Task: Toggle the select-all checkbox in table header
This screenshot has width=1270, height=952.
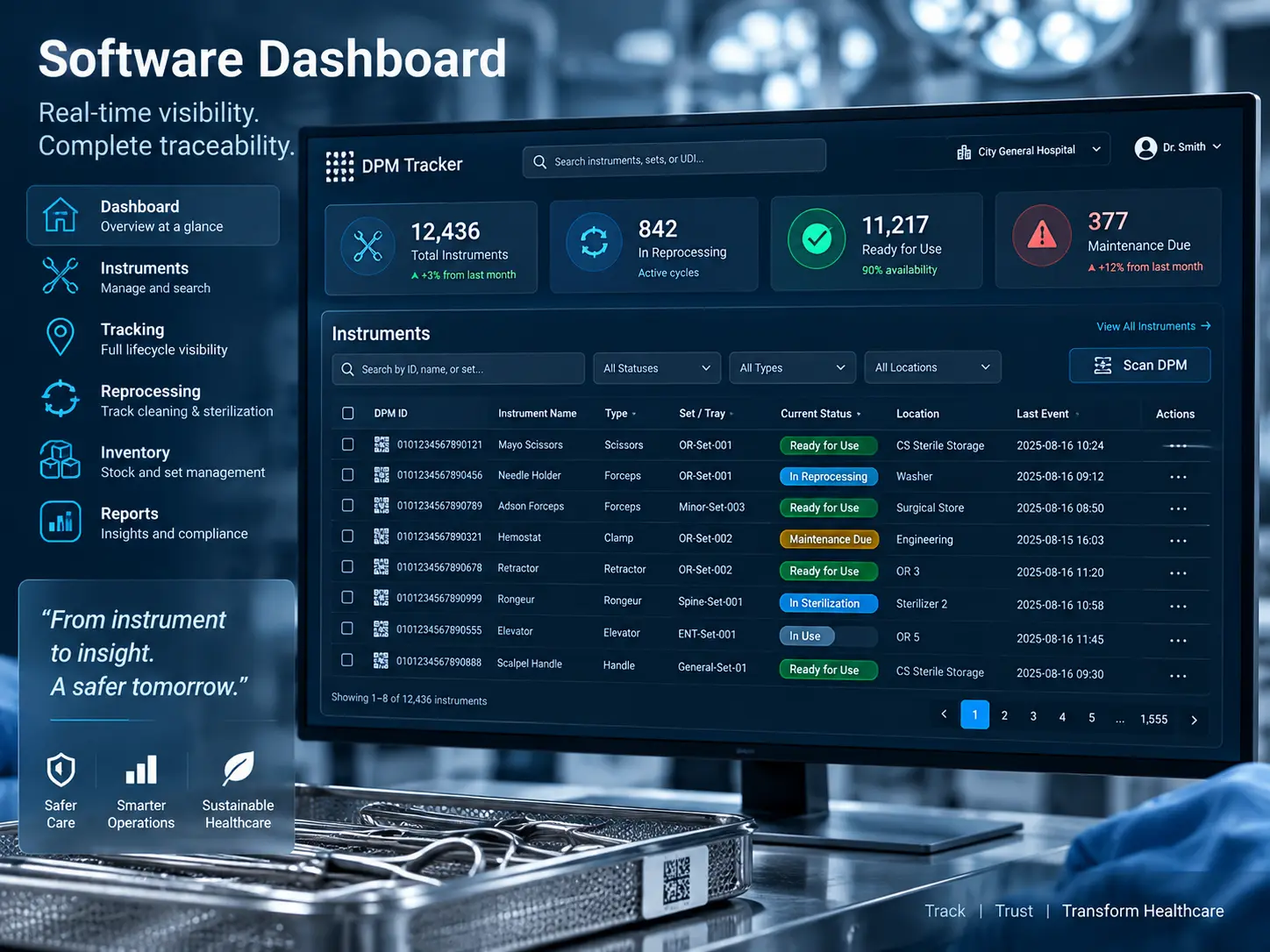Action: pyautogui.click(x=348, y=413)
